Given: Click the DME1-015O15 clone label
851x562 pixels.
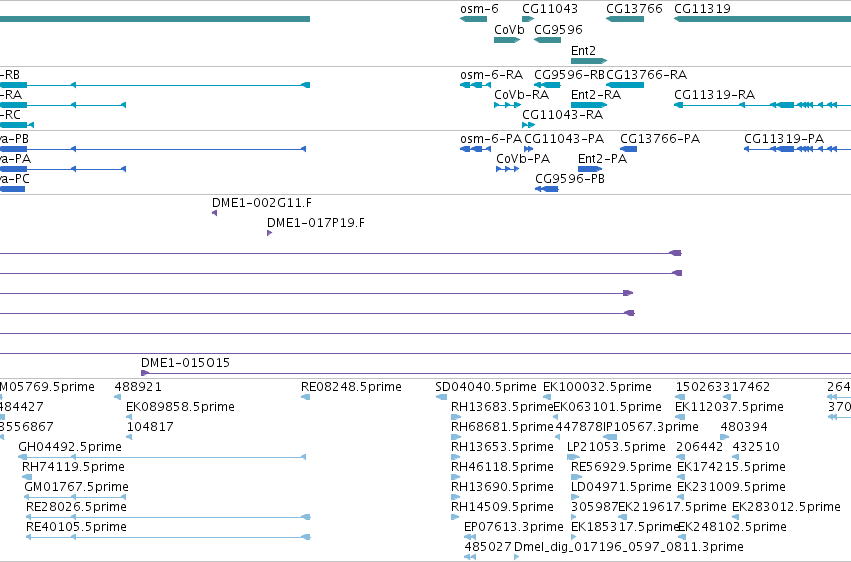Looking at the screenshot, I should (x=185, y=362).
